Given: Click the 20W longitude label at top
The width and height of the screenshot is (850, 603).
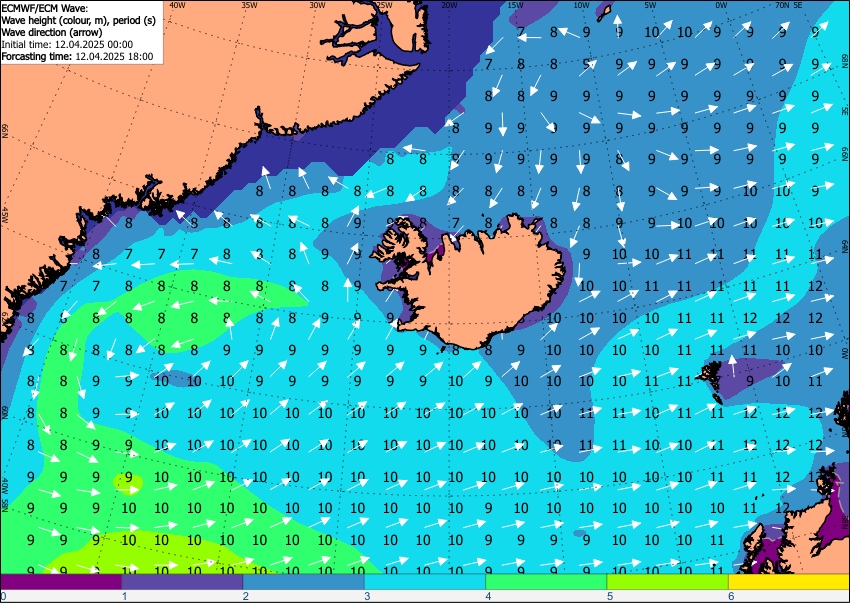Looking at the screenshot, I should tap(449, 5).
